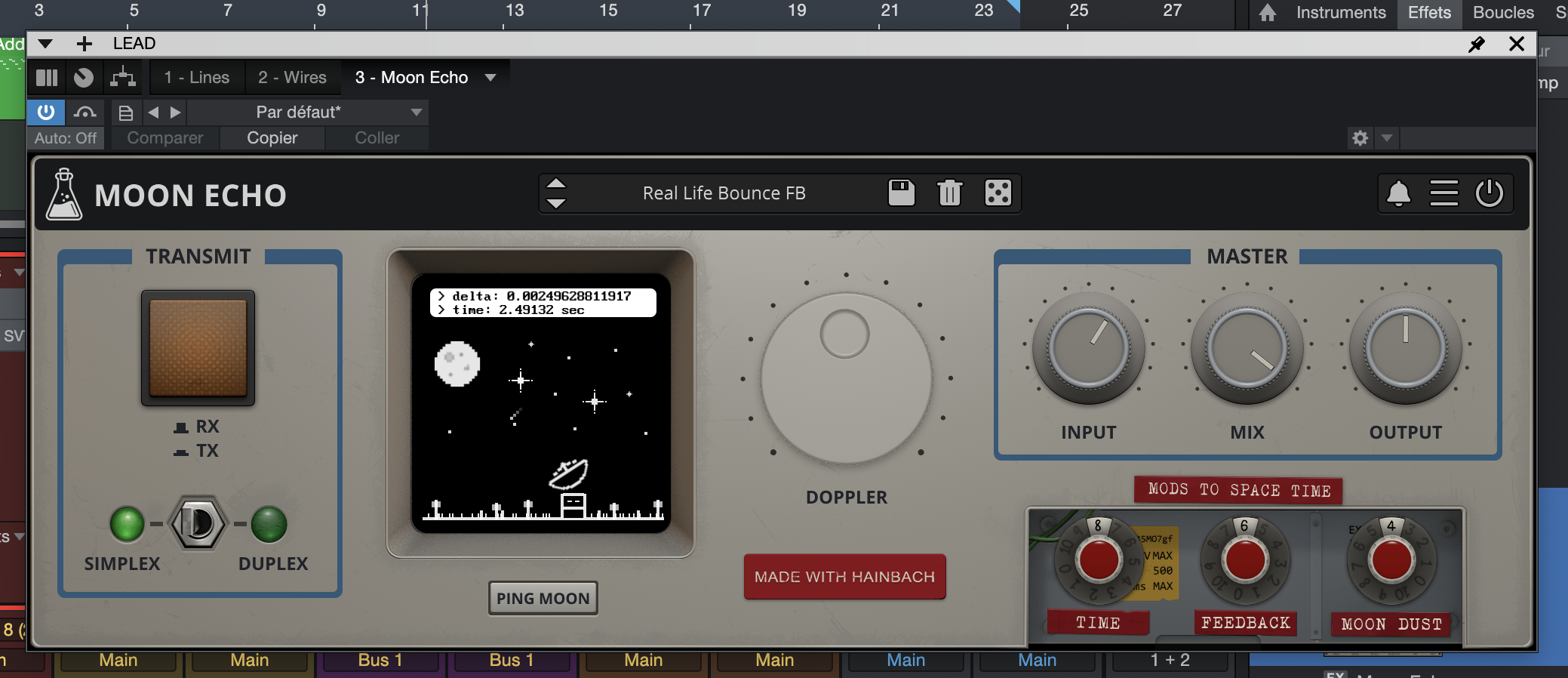
Task: Click the Coller button
Action: click(x=377, y=138)
